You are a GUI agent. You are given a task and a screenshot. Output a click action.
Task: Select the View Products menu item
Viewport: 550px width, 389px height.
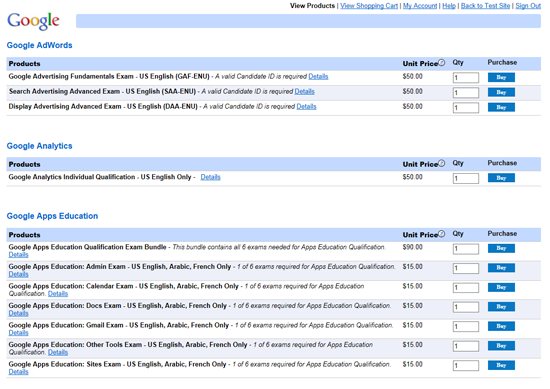(312, 6)
